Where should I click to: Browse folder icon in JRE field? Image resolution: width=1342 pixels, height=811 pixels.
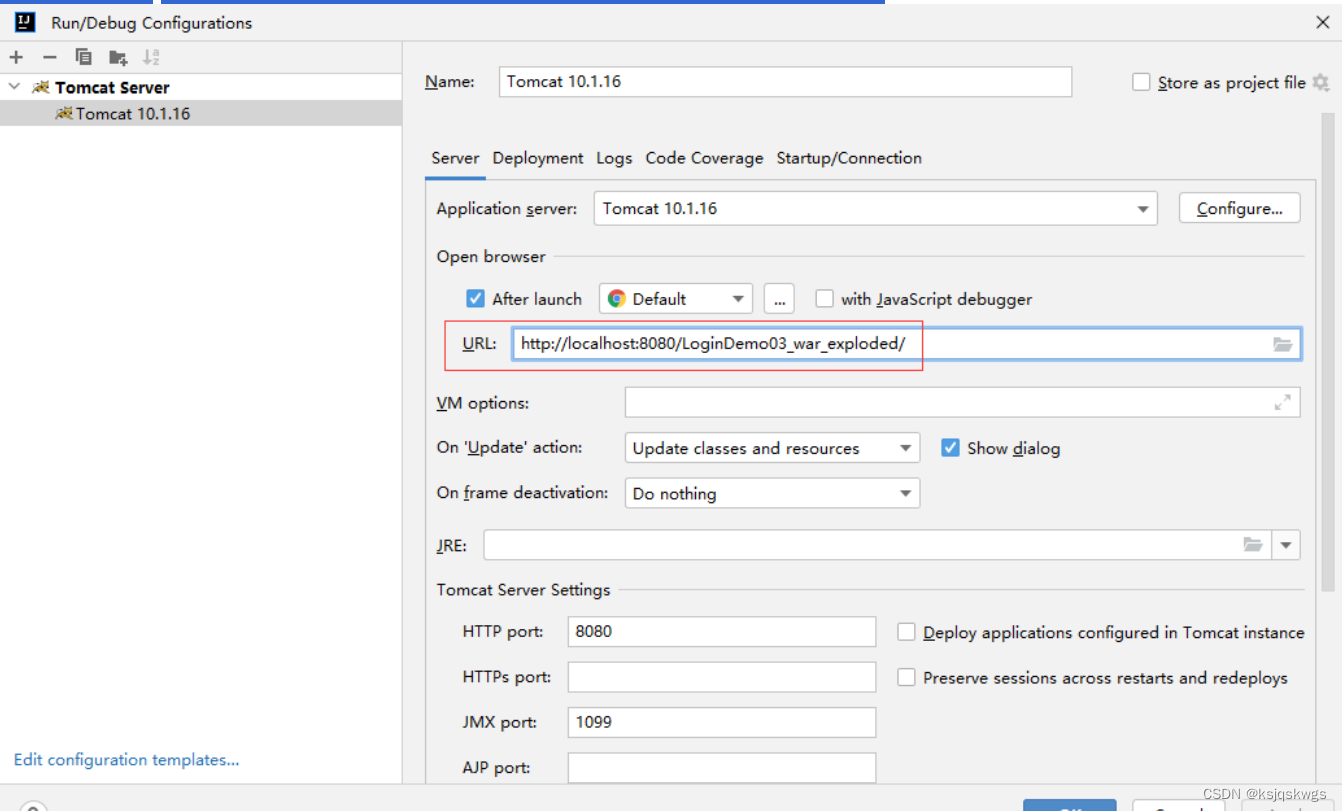coord(1253,544)
